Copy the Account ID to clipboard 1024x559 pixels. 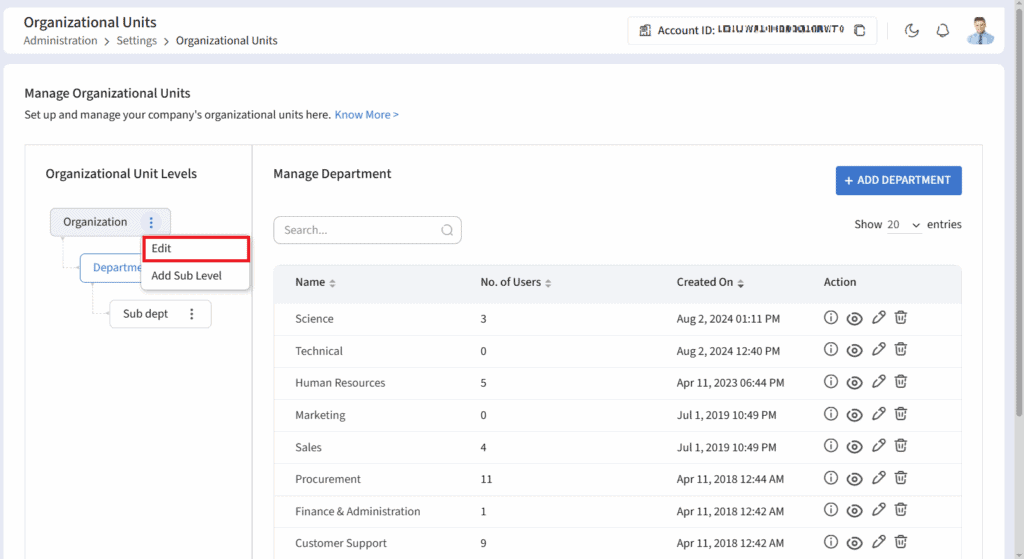coord(859,31)
